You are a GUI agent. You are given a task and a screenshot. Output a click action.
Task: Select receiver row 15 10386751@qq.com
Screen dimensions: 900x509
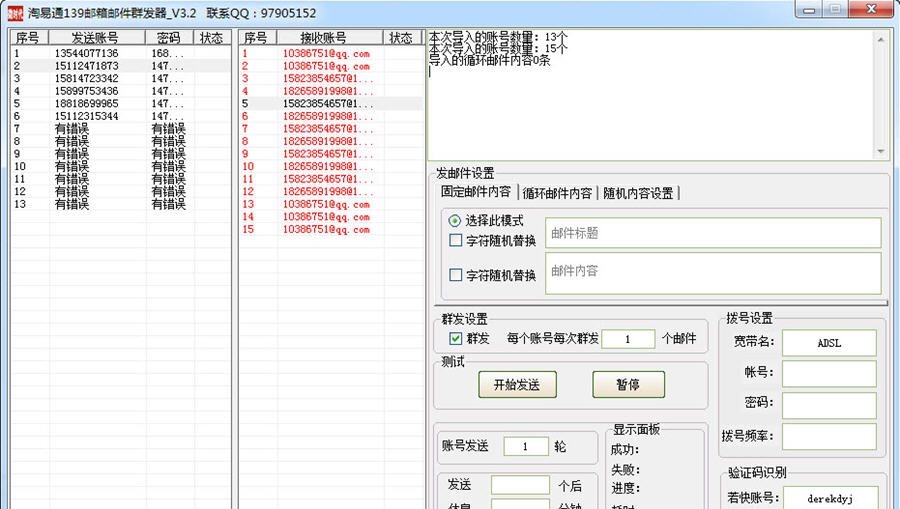(x=331, y=230)
